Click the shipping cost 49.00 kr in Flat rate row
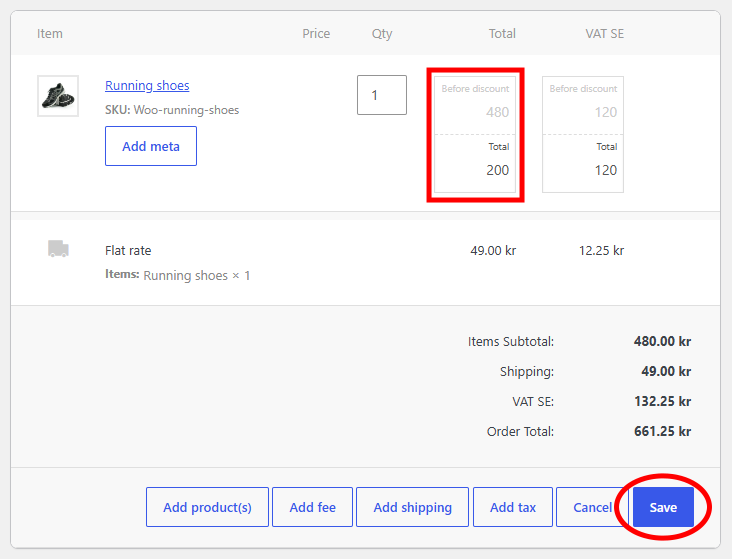 (493, 251)
